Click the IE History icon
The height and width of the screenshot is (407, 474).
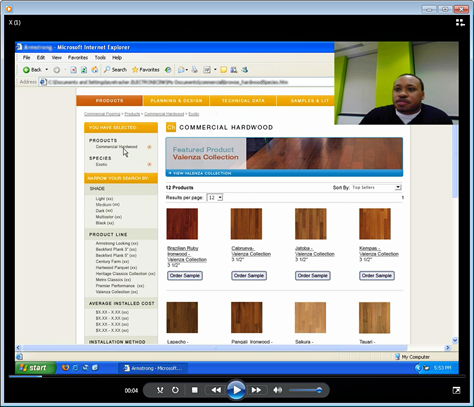[x=168, y=70]
